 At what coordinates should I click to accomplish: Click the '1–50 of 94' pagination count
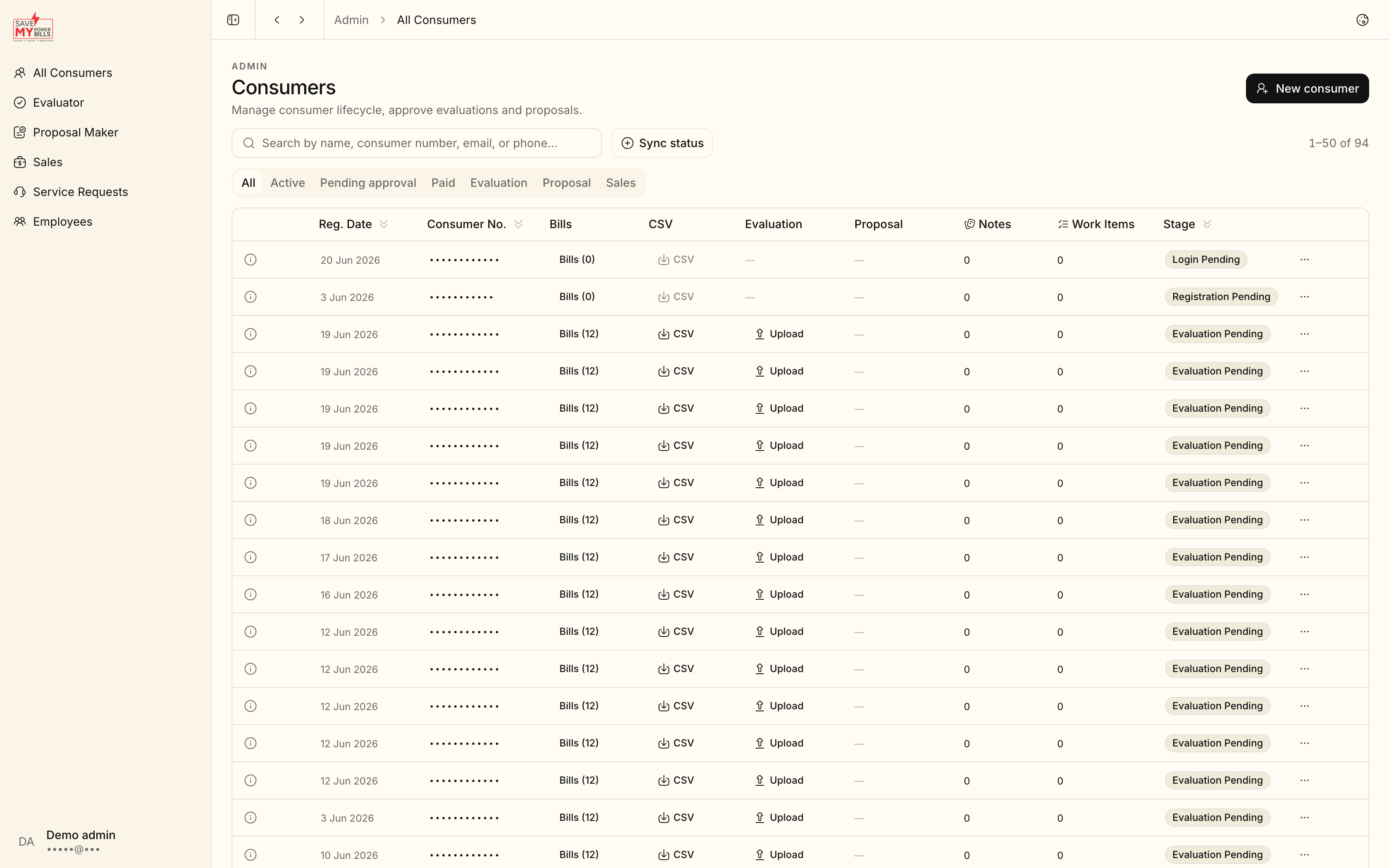coord(1338,143)
